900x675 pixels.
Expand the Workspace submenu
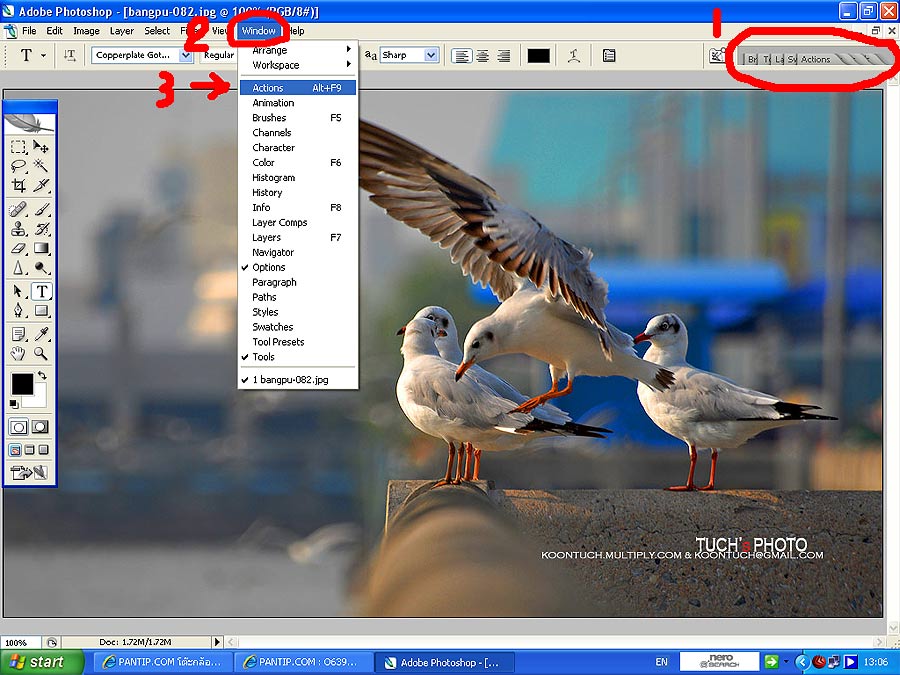pos(297,65)
